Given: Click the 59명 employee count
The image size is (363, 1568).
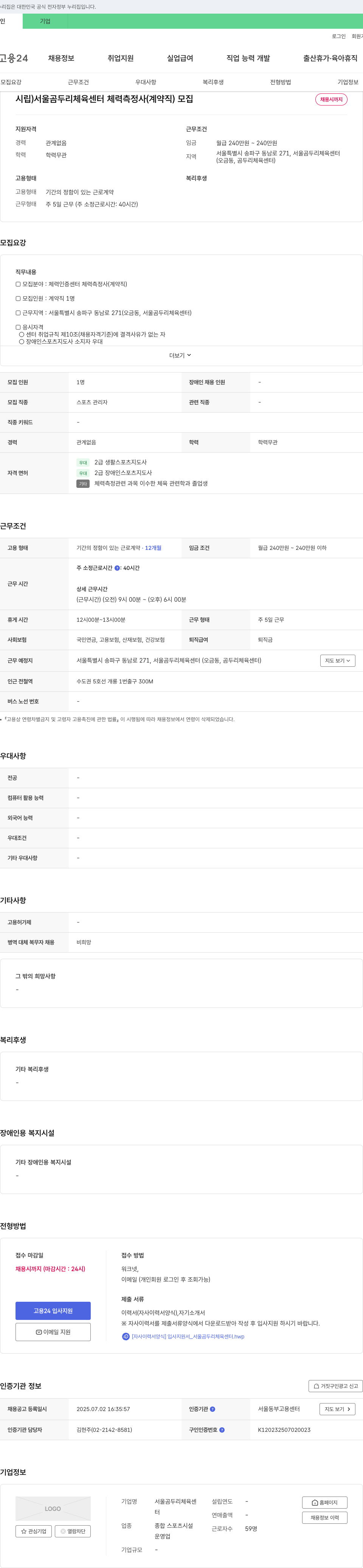Looking at the screenshot, I should pos(251,1528).
